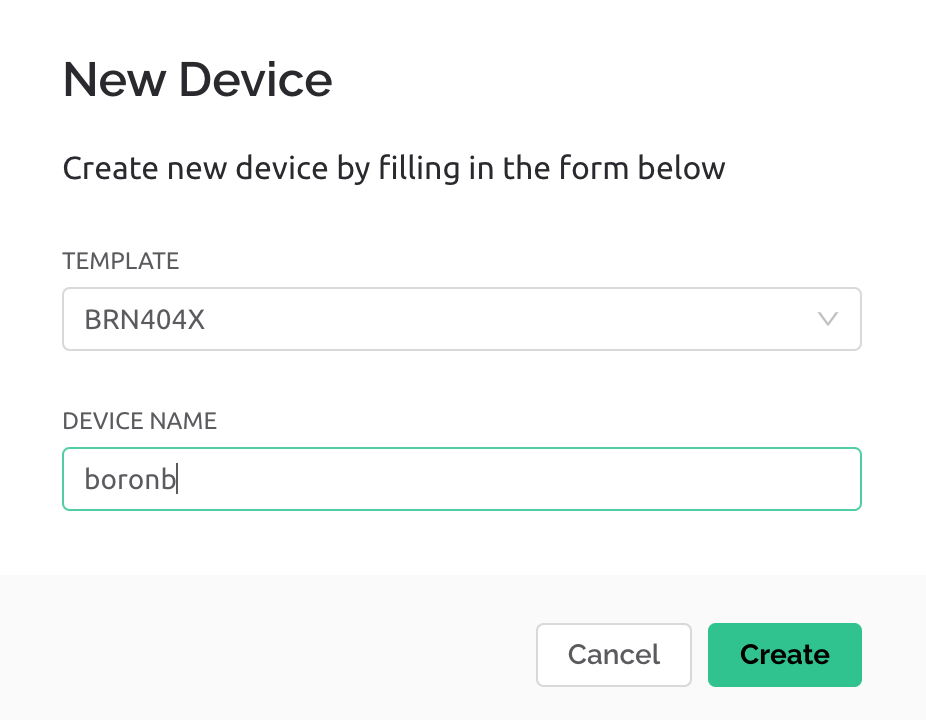926x720 pixels.
Task: Select the BRN404X template text
Action: point(145,320)
